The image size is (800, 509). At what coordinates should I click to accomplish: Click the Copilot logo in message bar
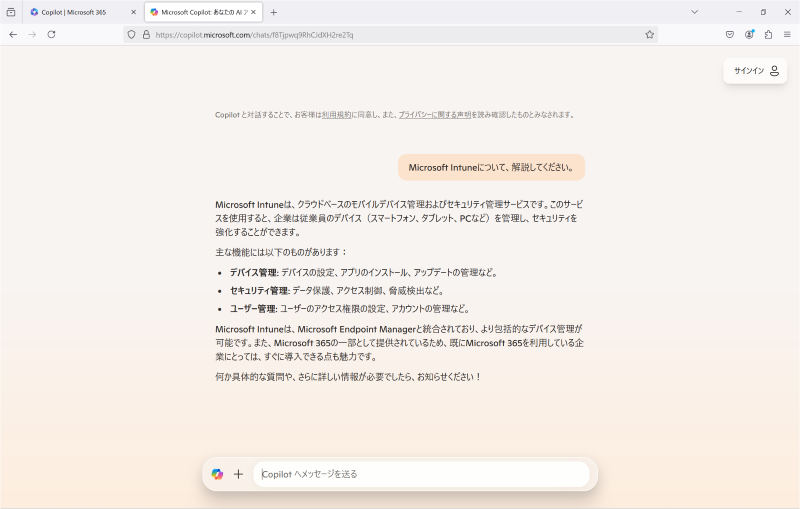coord(217,474)
